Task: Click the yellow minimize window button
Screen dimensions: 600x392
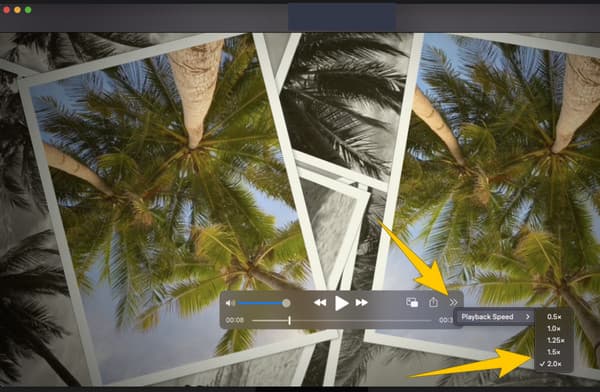Action: click(x=17, y=10)
